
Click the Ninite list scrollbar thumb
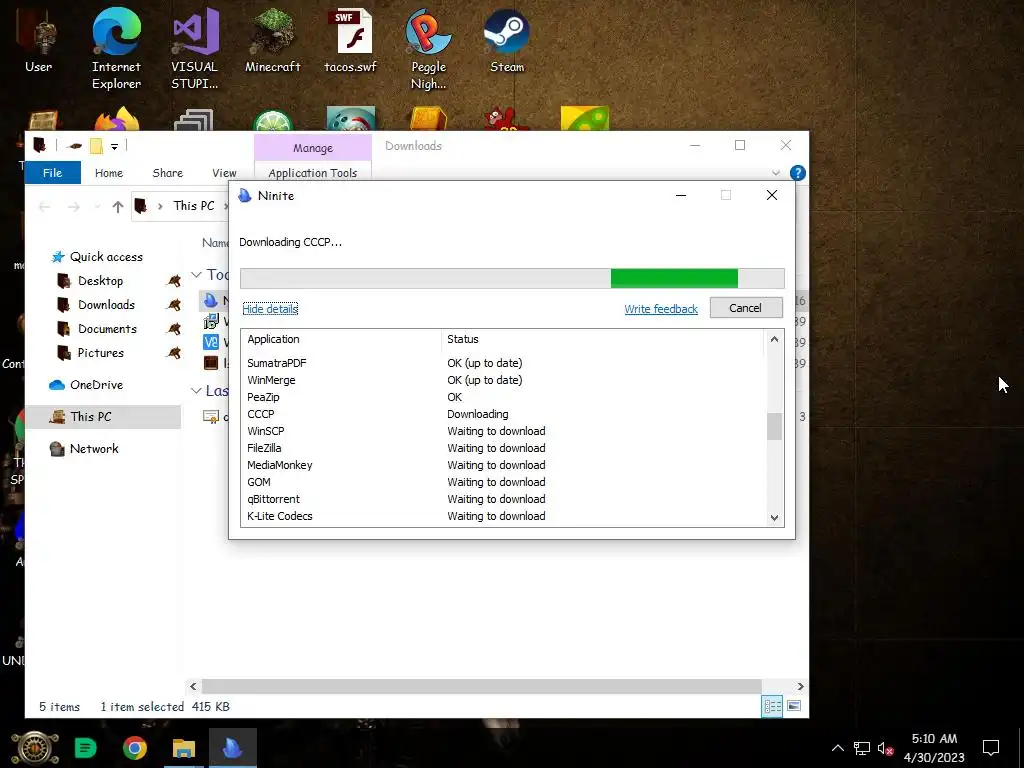774,426
